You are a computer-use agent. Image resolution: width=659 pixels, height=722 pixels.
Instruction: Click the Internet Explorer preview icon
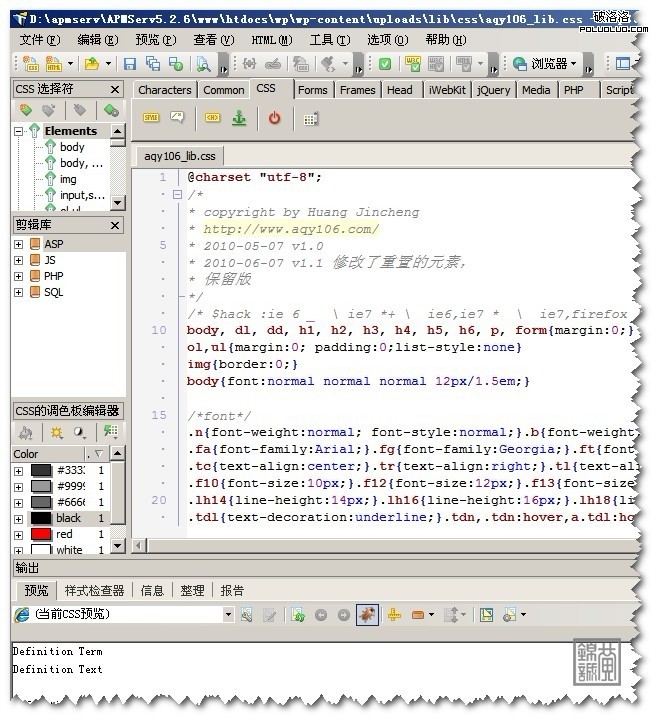(x=520, y=64)
